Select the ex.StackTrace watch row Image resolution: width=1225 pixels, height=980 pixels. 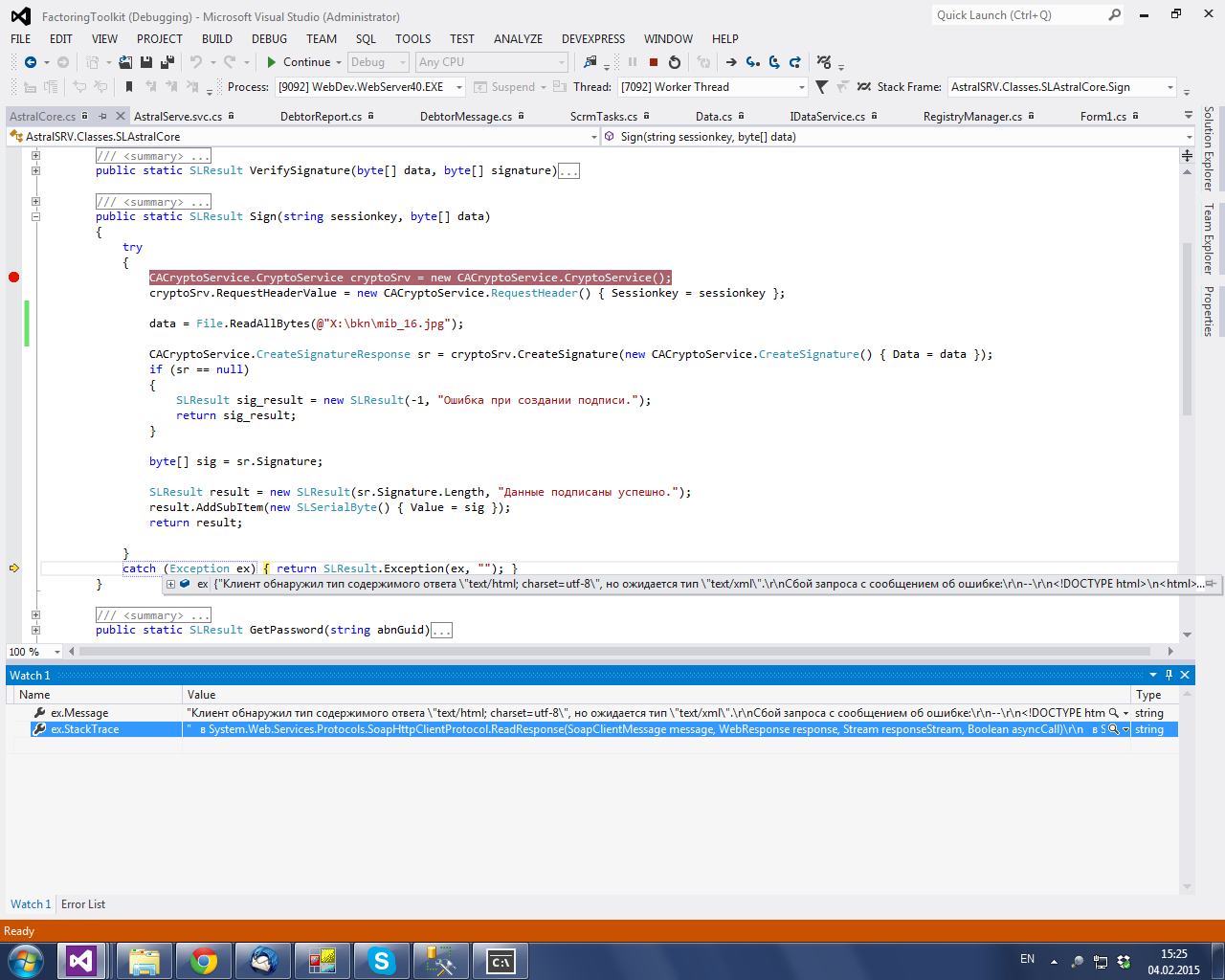point(591,729)
